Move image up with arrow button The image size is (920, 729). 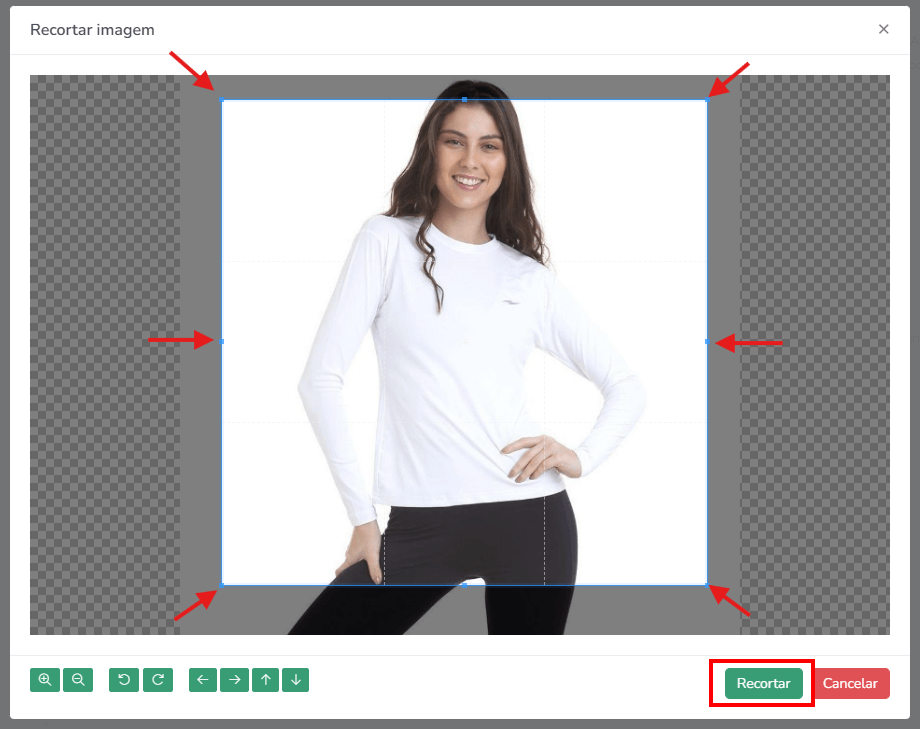click(266, 680)
